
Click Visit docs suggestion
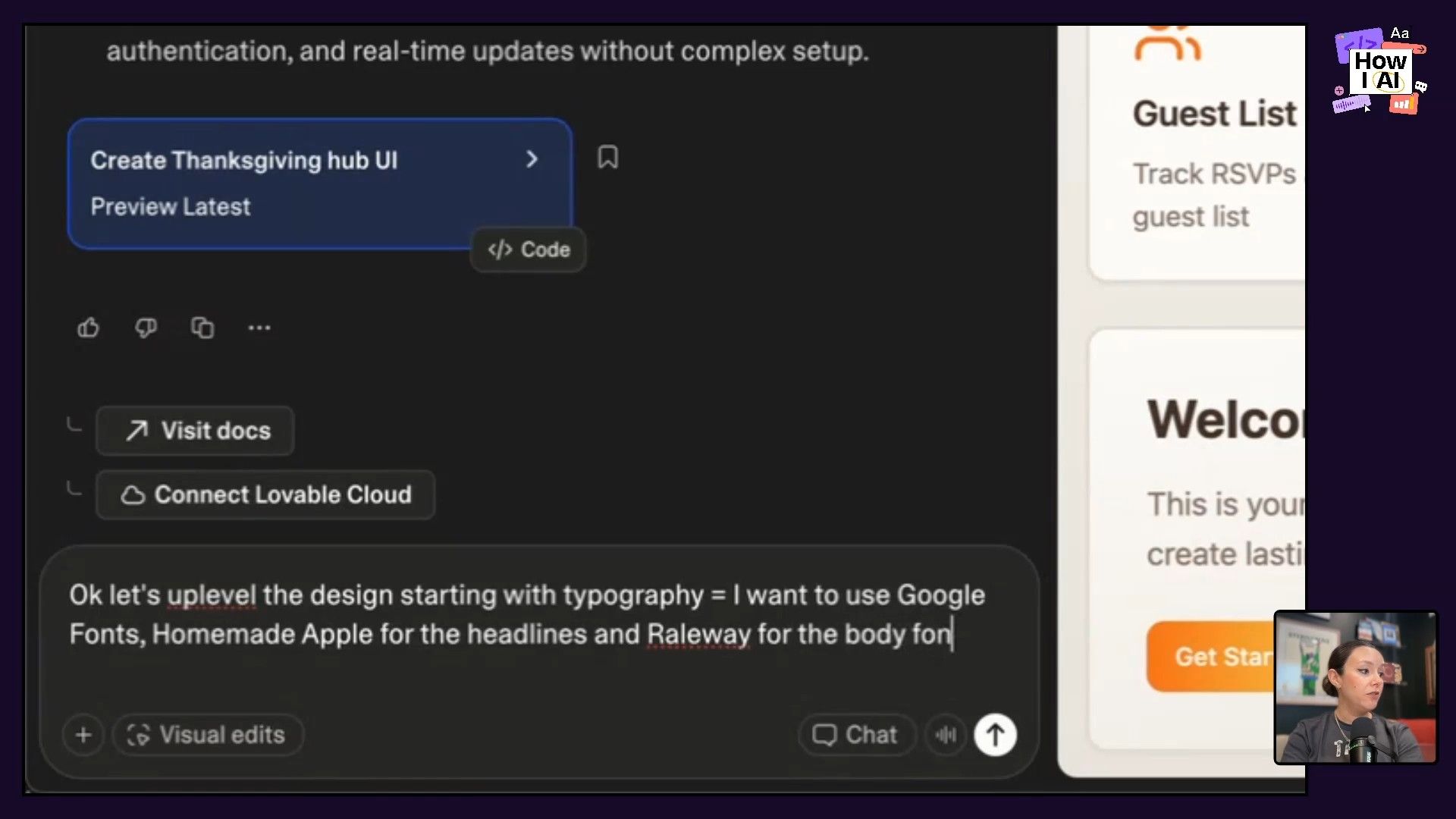tap(195, 431)
